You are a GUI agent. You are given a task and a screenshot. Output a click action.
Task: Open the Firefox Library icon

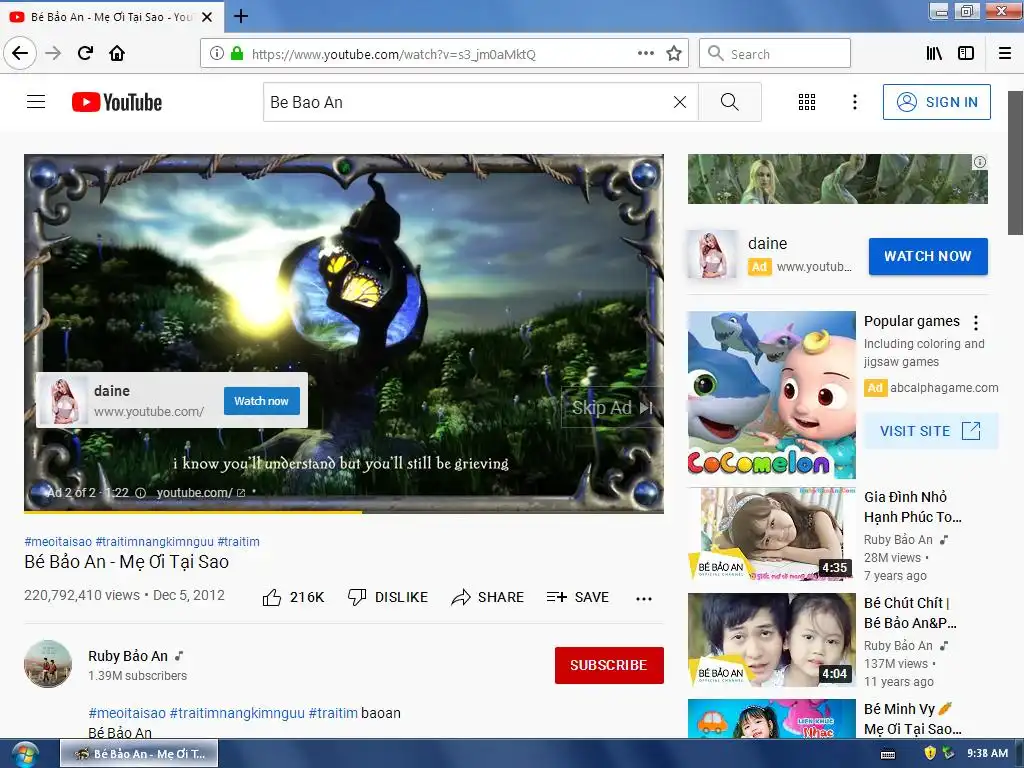click(x=934, y=54)
